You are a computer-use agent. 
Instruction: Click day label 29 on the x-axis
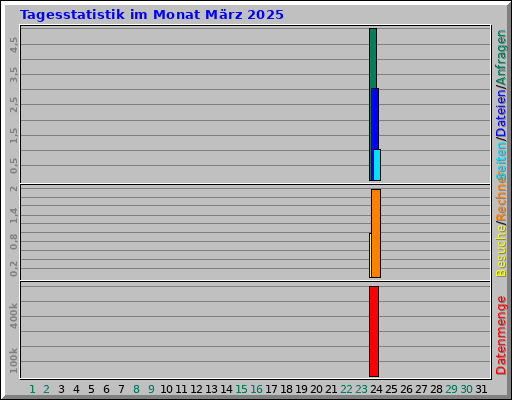[x=451, y=389]
